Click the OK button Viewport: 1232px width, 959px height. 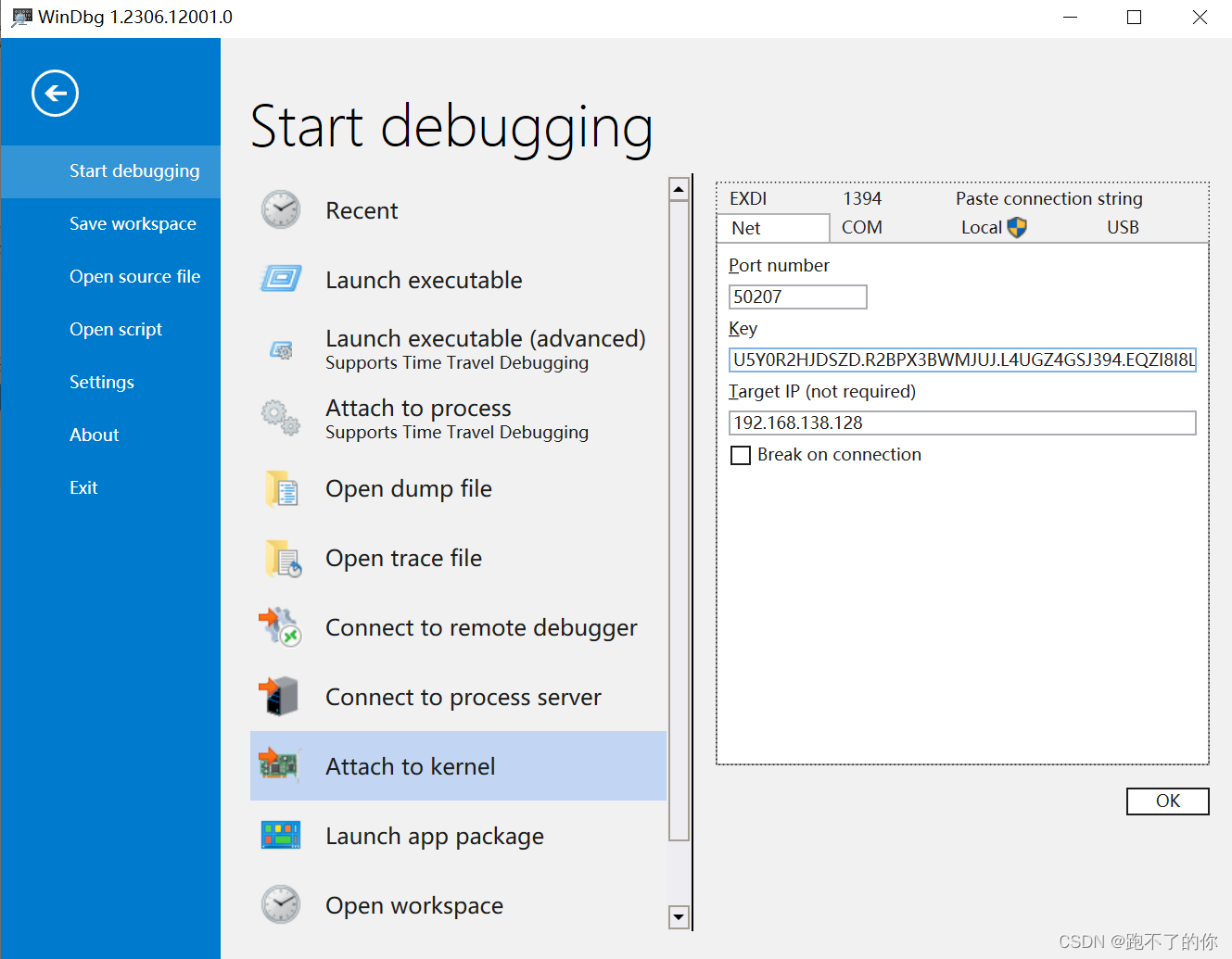1167,801
